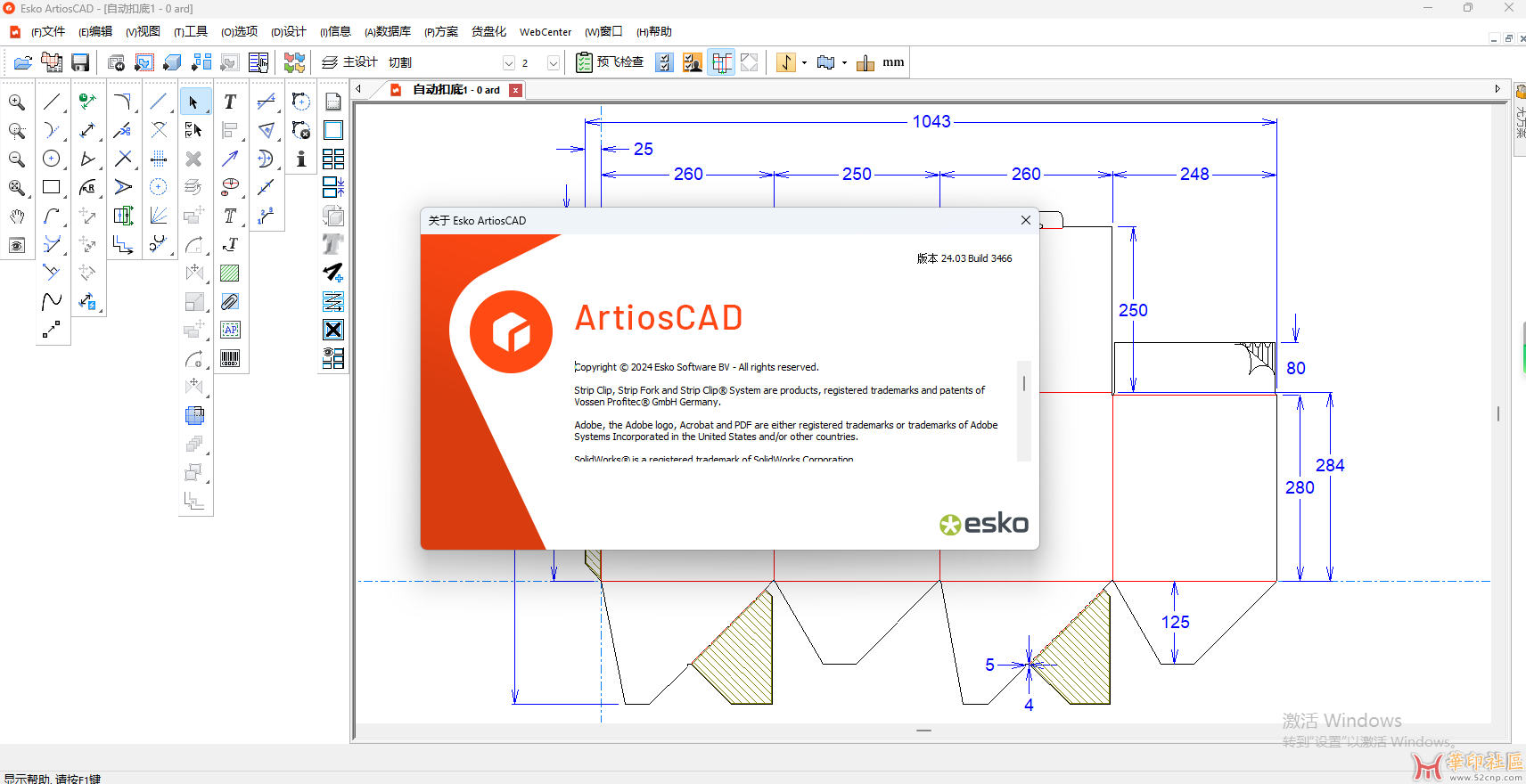Open the 设计 Design menu
This screenshot has height=784, width=1526.
point(289,32)
